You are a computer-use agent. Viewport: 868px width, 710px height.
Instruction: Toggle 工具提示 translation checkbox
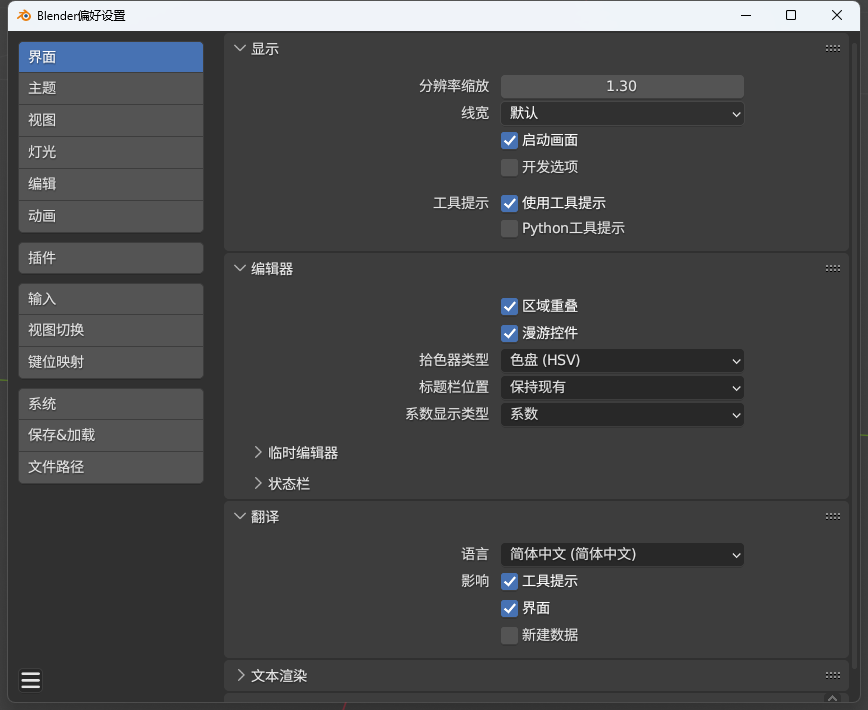tap(509, 581)
